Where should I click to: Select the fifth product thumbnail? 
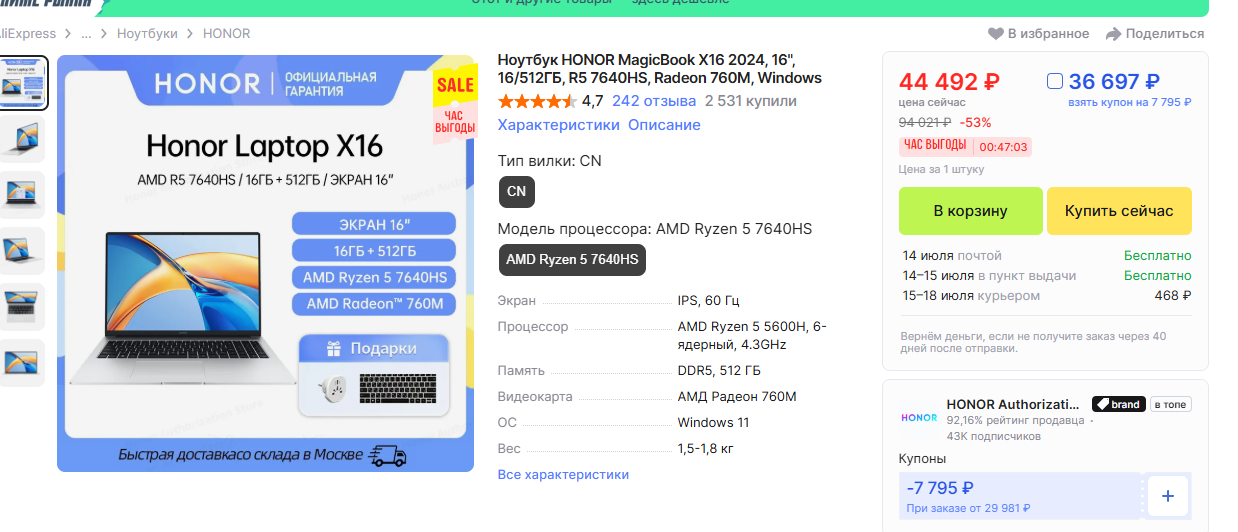[21, 307]
